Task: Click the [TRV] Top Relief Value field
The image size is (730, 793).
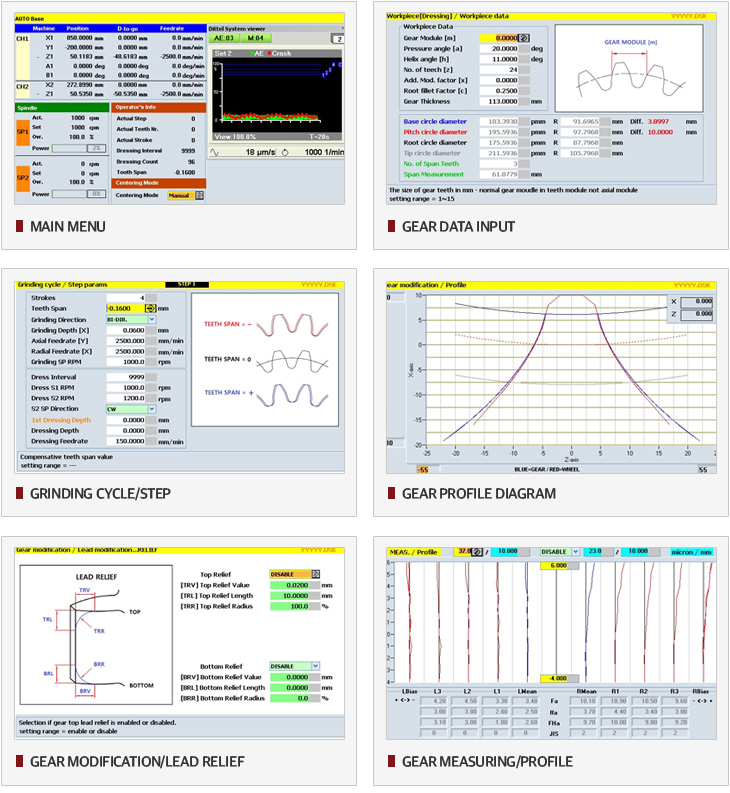Action: click(x=289, y=585)
